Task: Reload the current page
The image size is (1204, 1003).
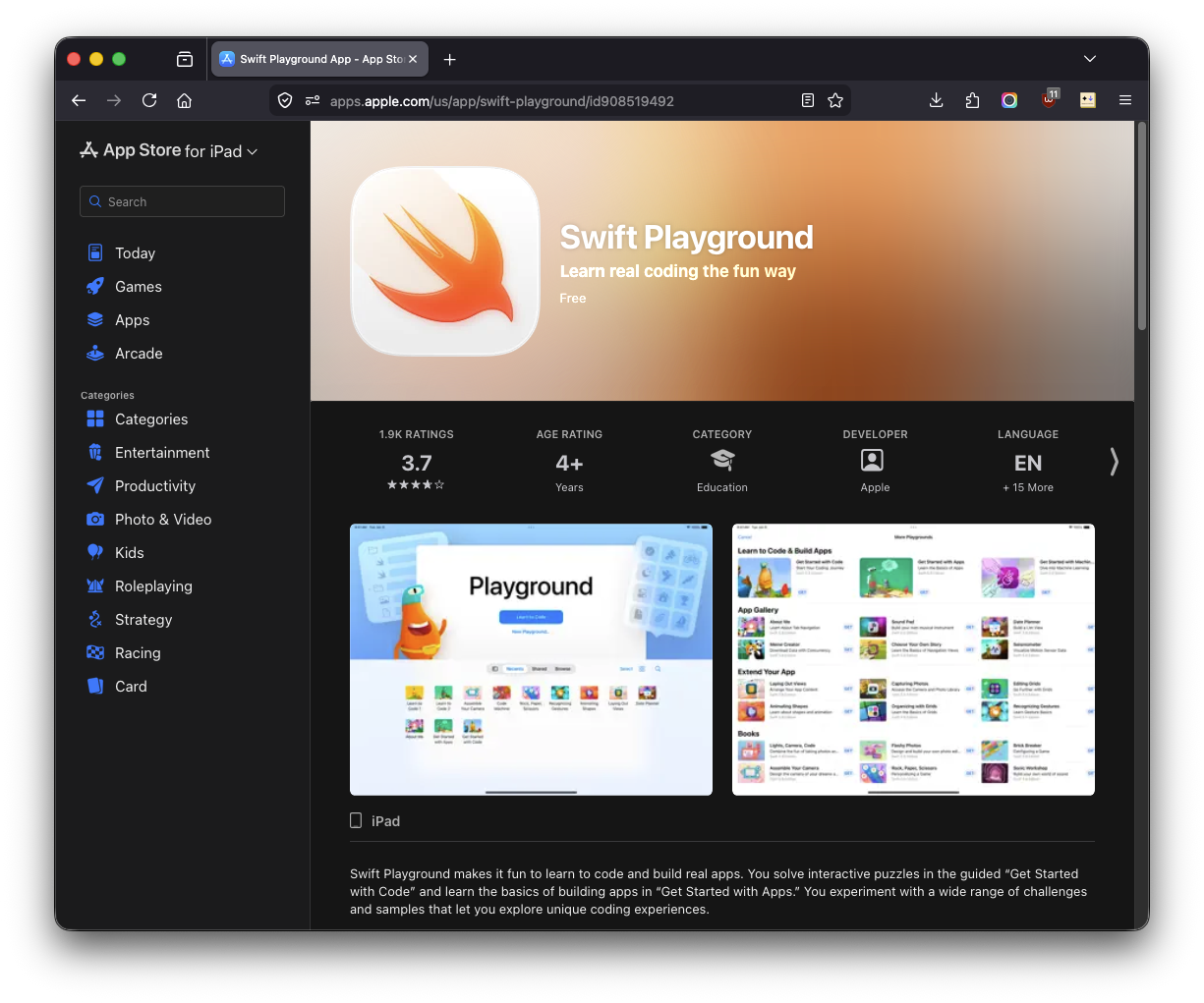Action: 149,100
